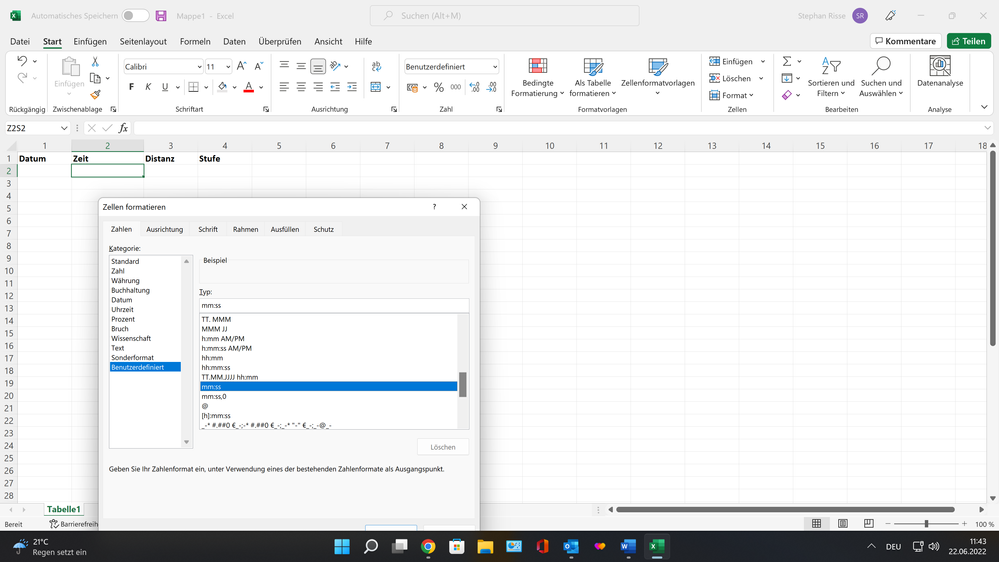999x562 pixels.
Task: Select hh:mm:ss format in type list
Action: [216, 368]
